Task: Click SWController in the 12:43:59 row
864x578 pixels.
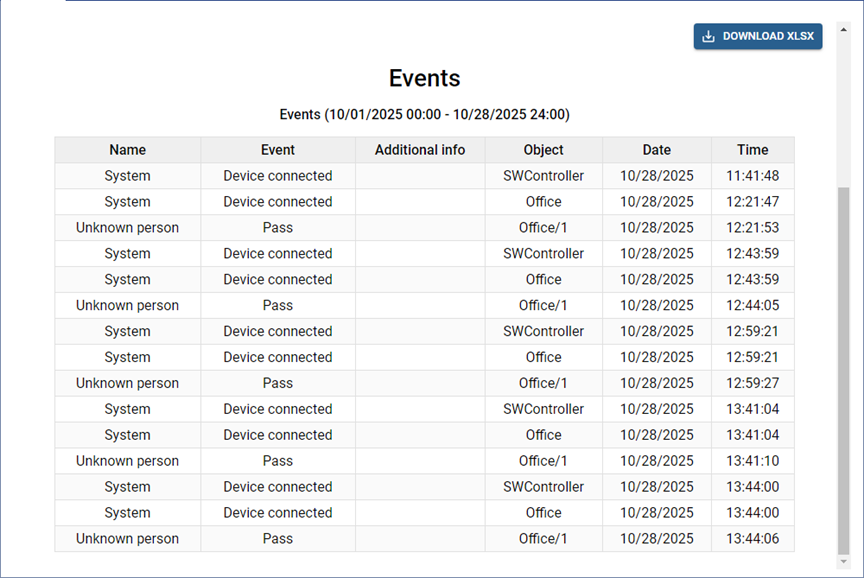Action: click(543, 254)
